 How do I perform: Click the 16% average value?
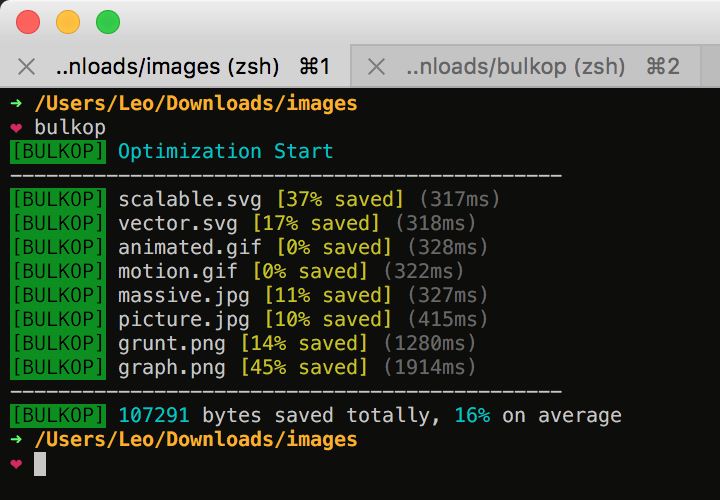472,416
